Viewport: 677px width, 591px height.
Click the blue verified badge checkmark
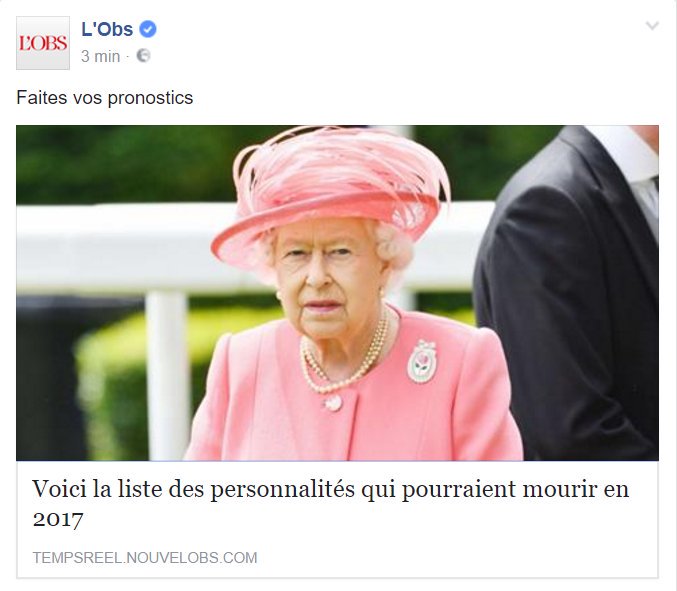(148, 29)
